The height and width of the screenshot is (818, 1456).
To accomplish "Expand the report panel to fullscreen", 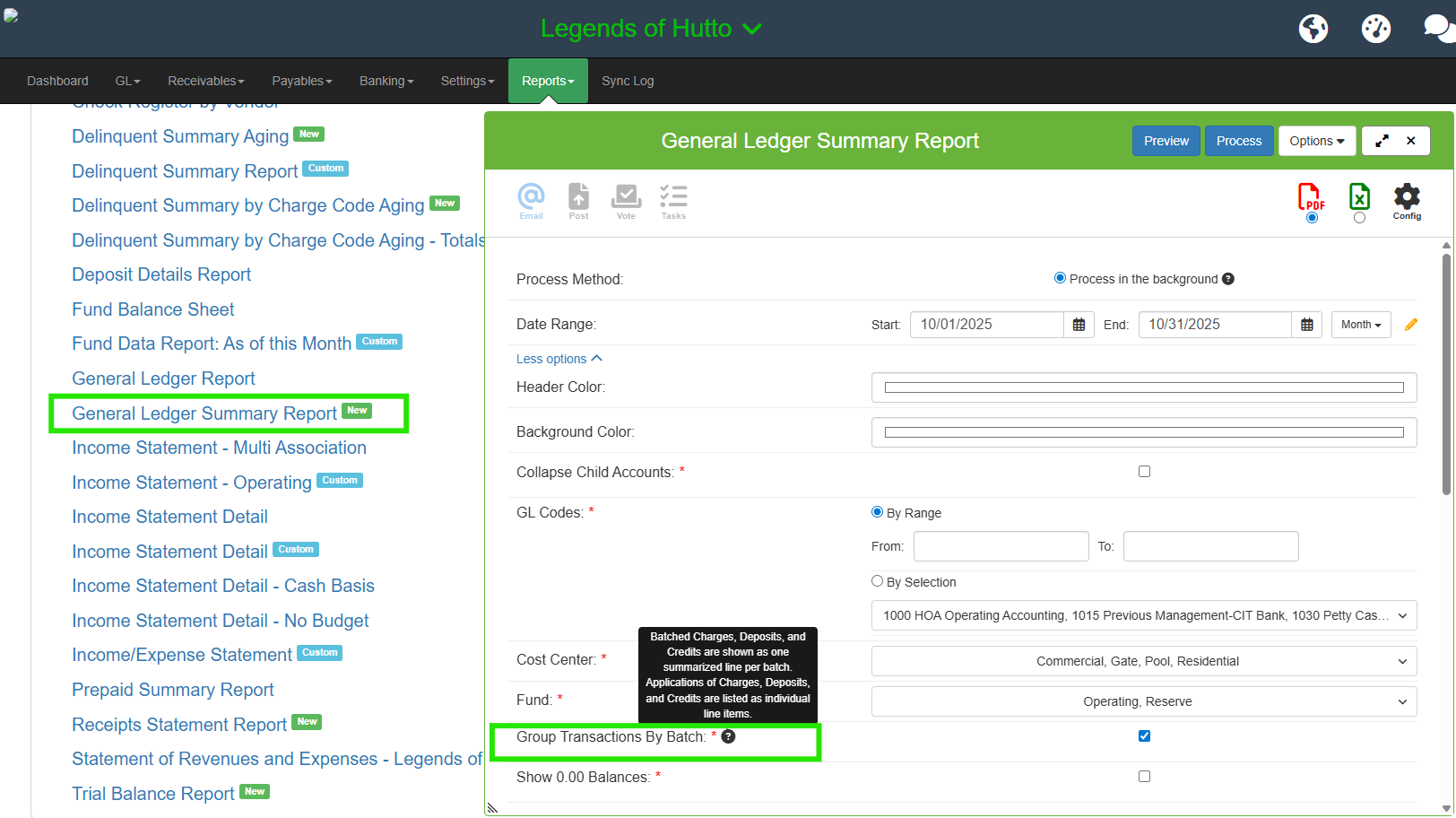I will tap(1382, 141).
